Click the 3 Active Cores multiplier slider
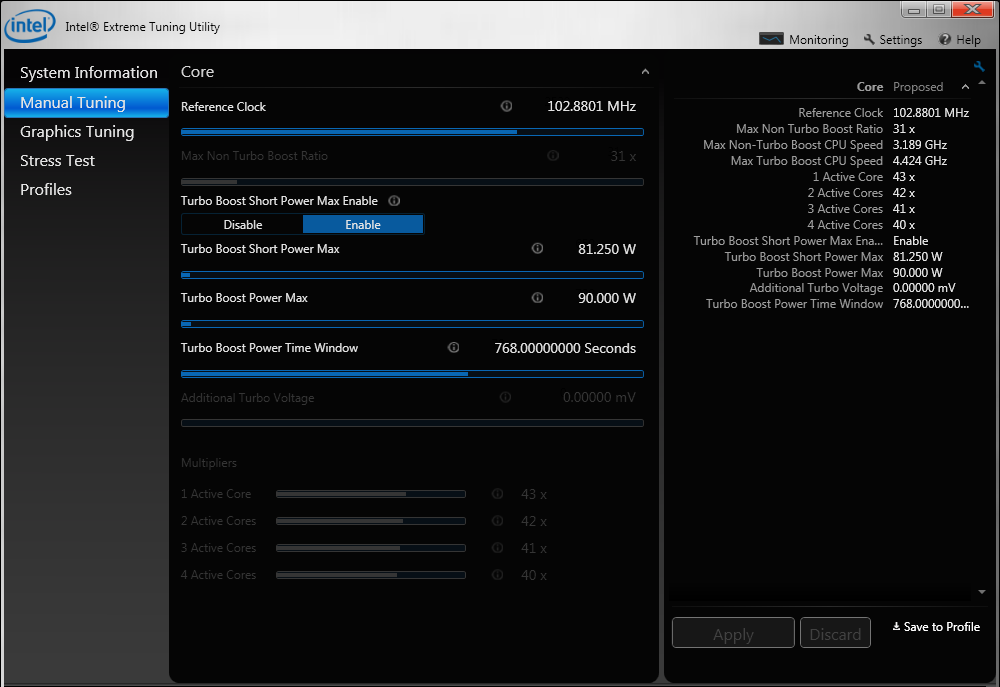This screenshot has height=687, width=1000. tap(371, 548)
